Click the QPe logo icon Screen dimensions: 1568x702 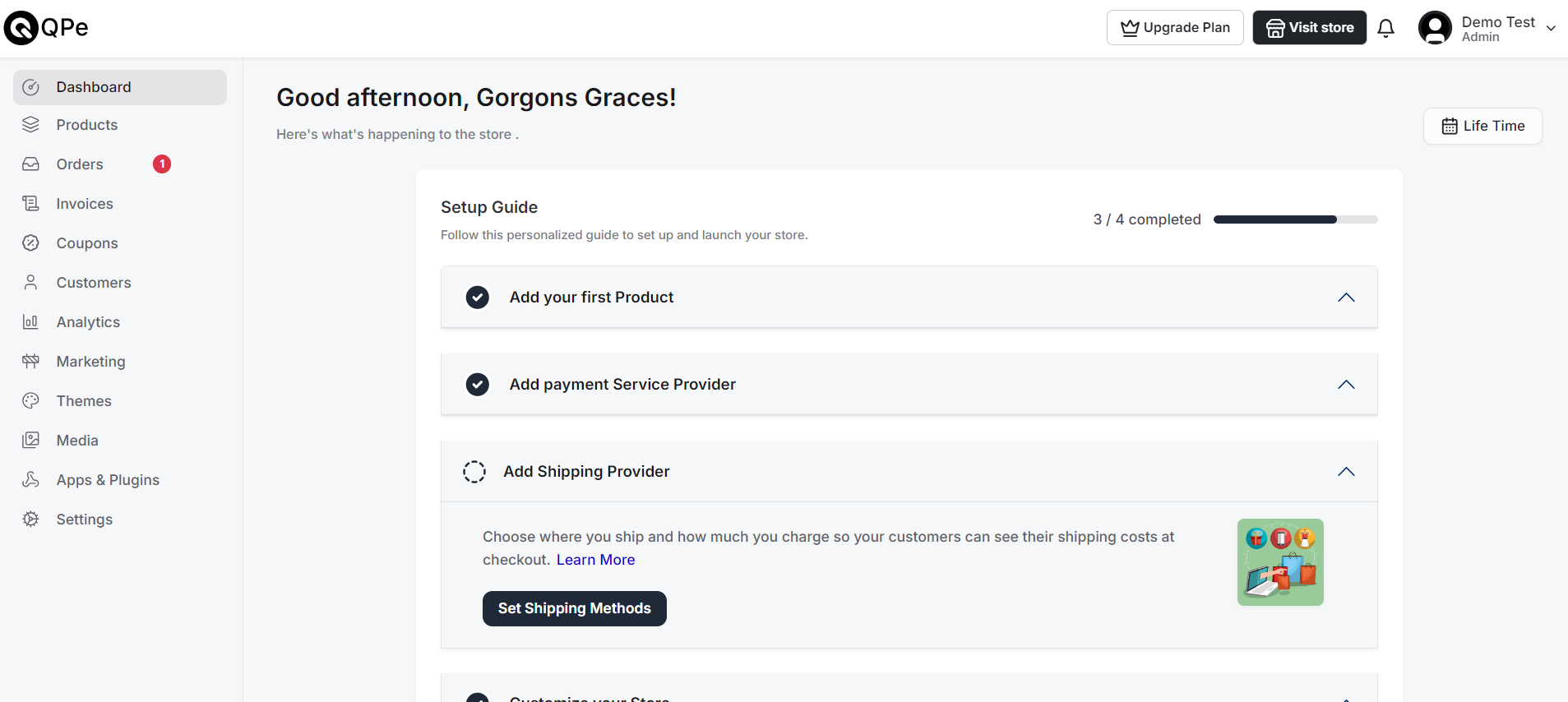[21, 28]
